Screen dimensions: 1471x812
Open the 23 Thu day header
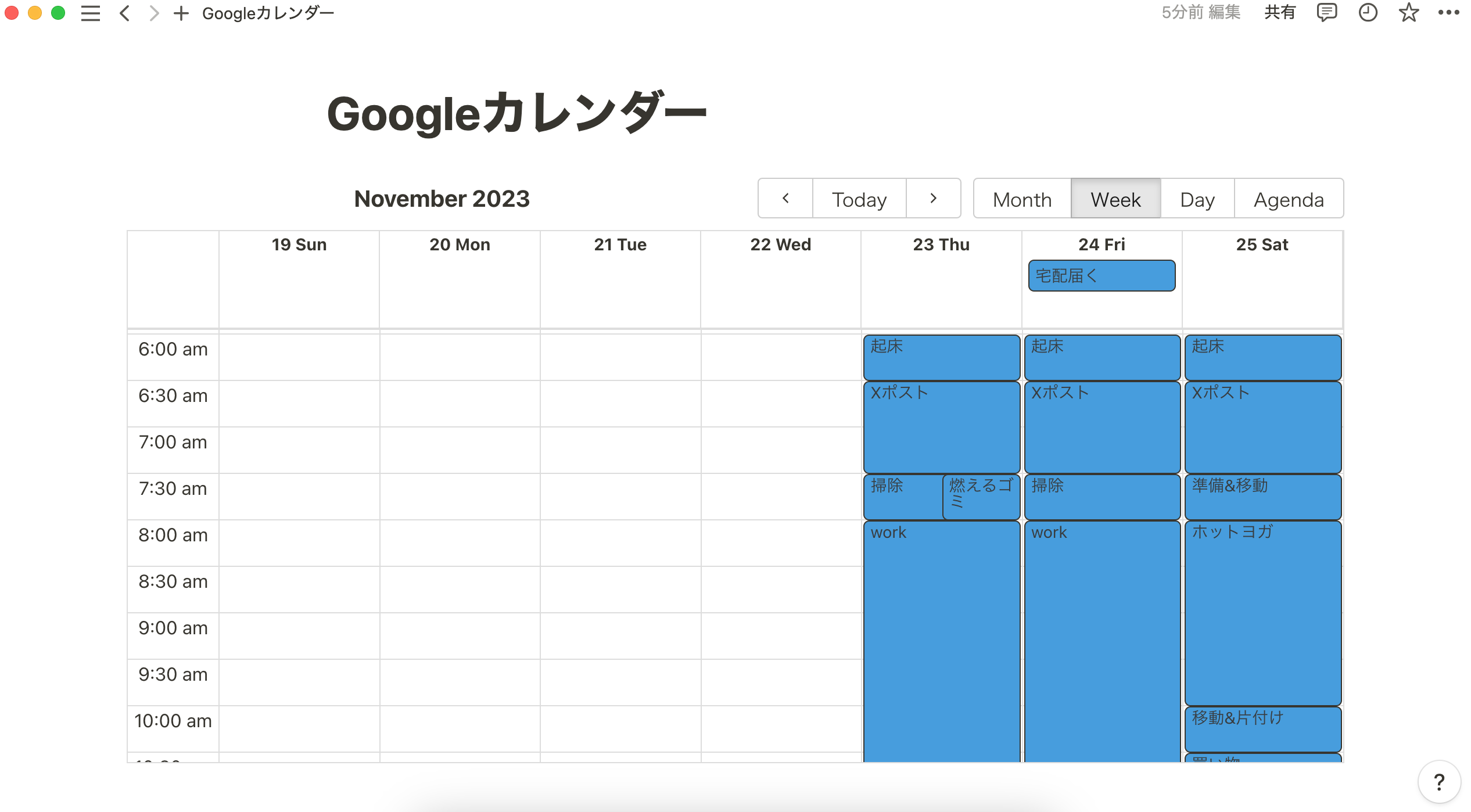pos(941,245)
